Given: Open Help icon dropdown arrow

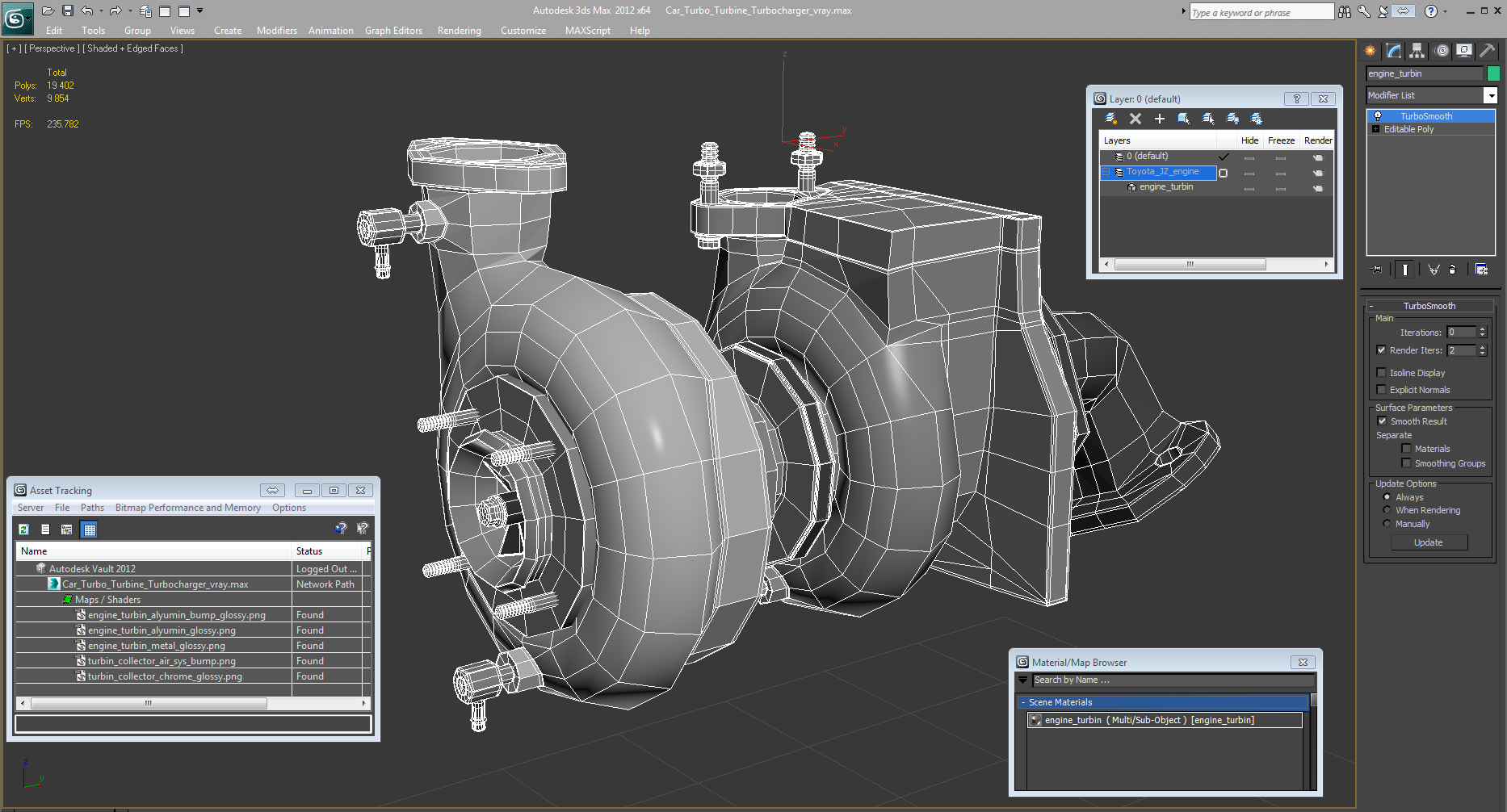Looking at the screenshot, I should click(x=1446, y=11).
